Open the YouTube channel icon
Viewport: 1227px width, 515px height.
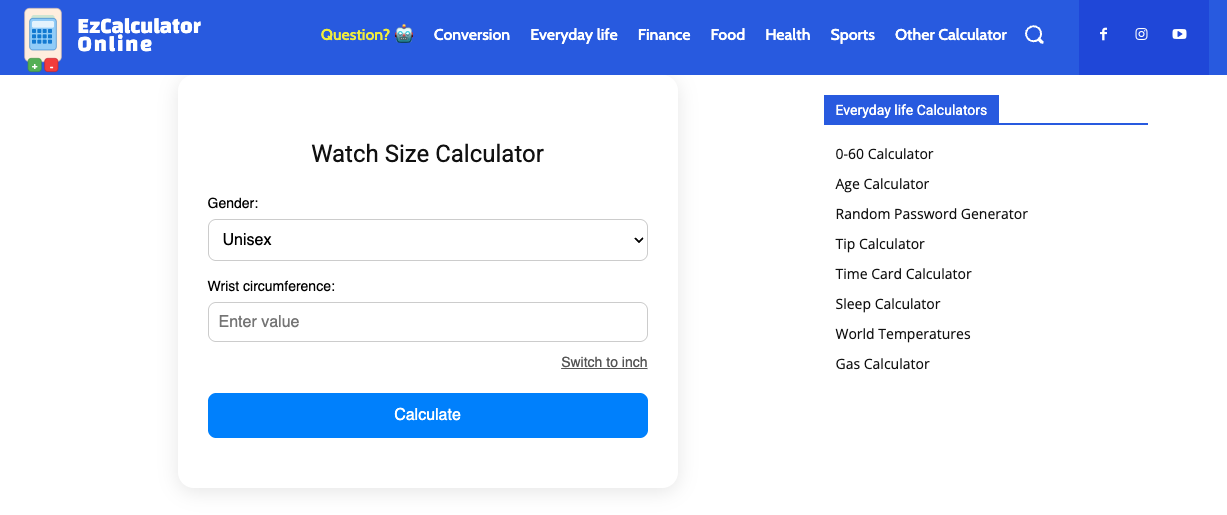click(x=1179, y=34)
